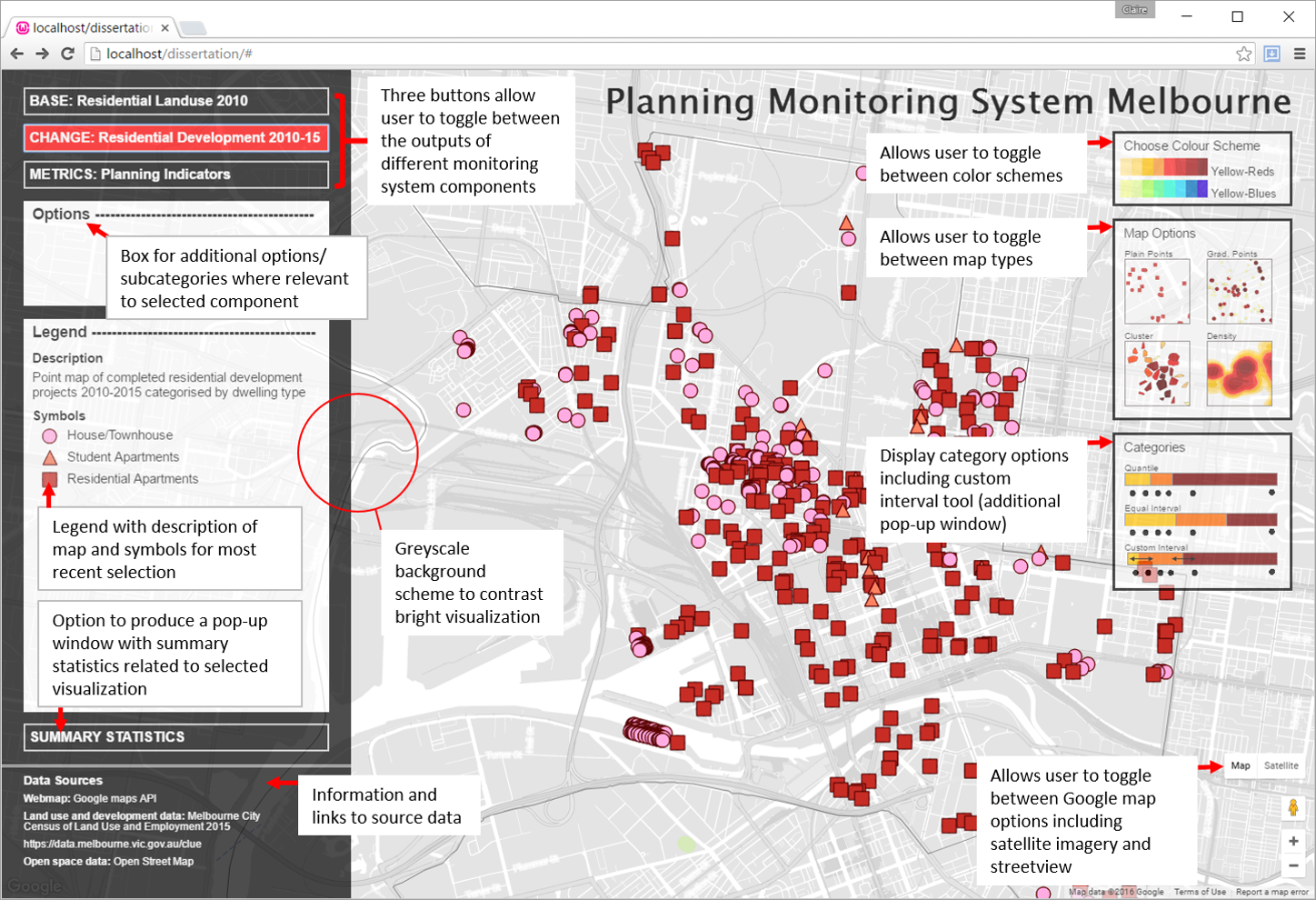Click the Claire profile button
1316x900 pixels.
1134,10
